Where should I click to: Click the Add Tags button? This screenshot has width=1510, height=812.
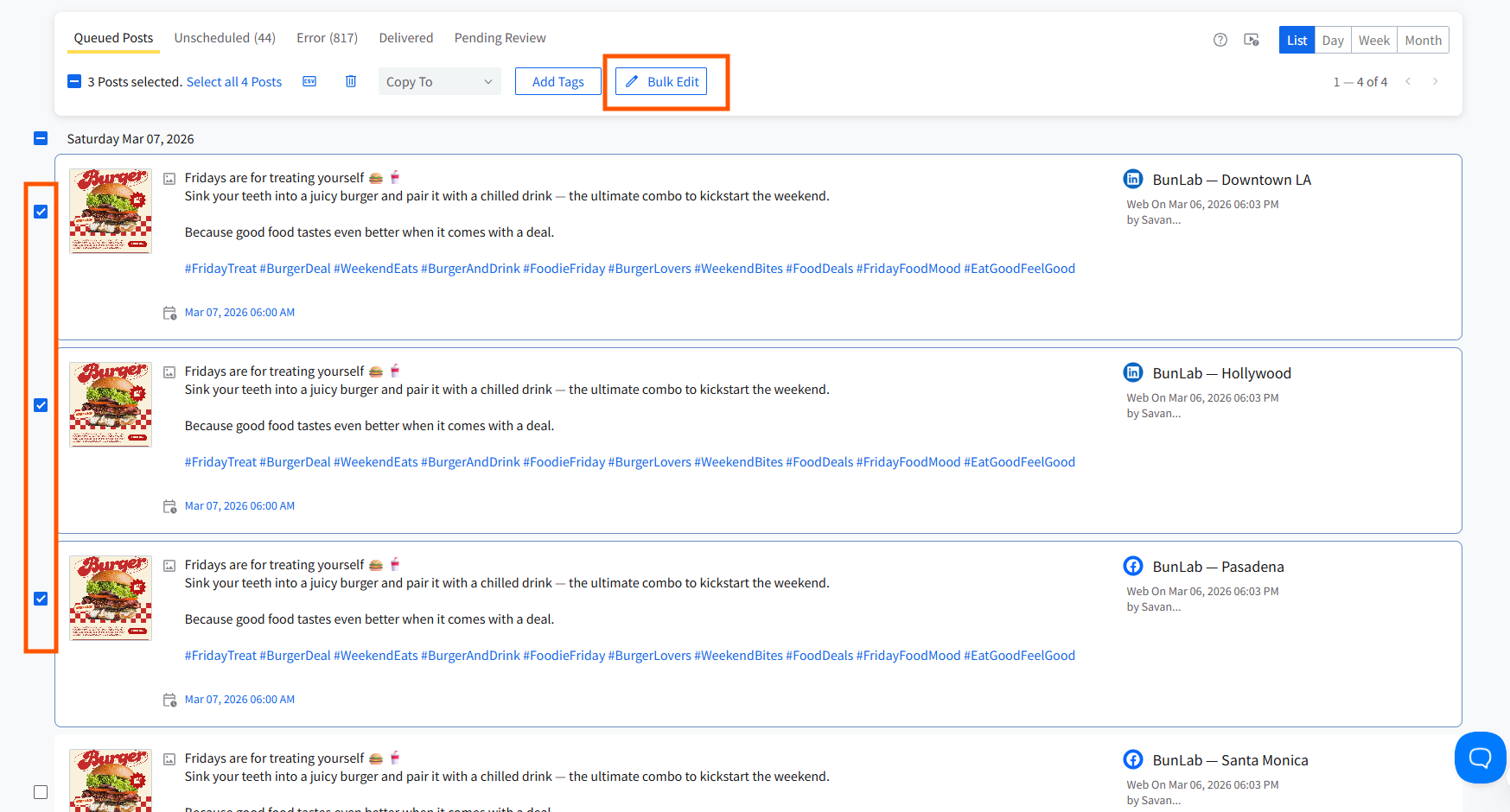(x=558, y=81)
